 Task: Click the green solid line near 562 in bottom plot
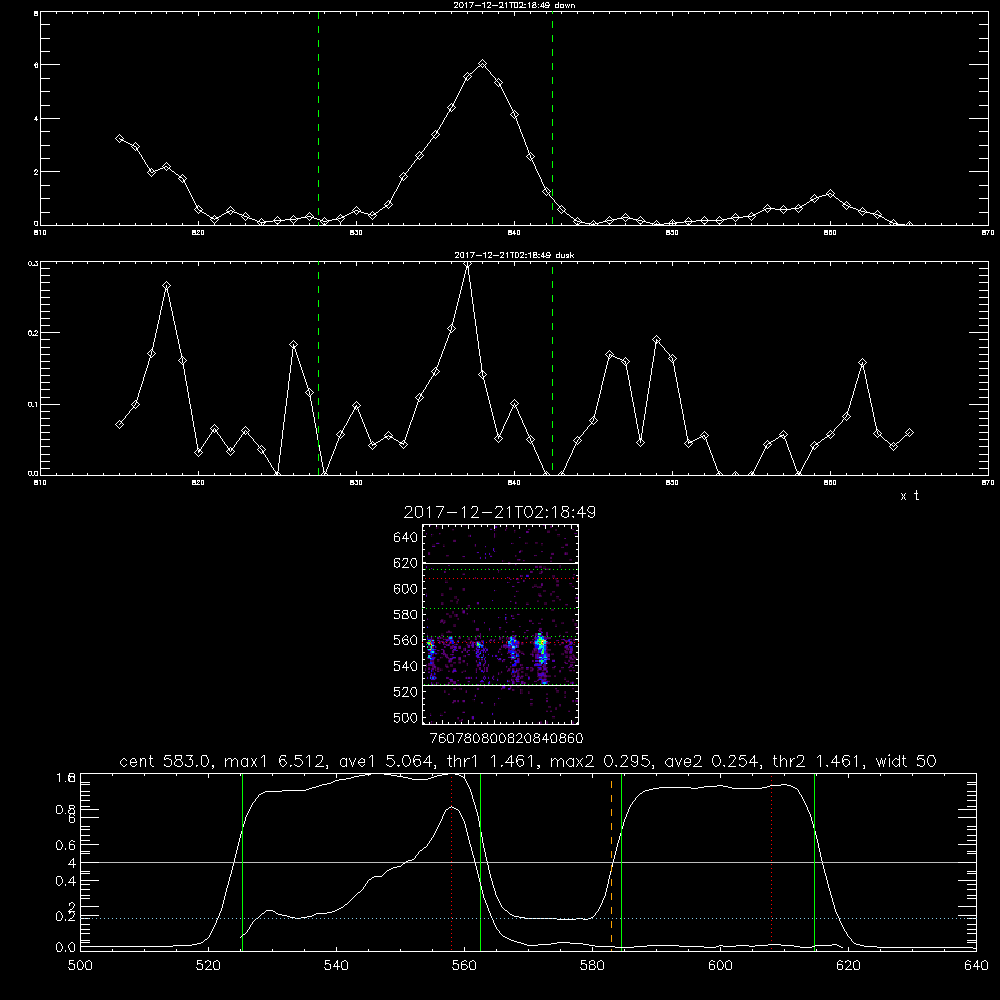click(480, 861)
